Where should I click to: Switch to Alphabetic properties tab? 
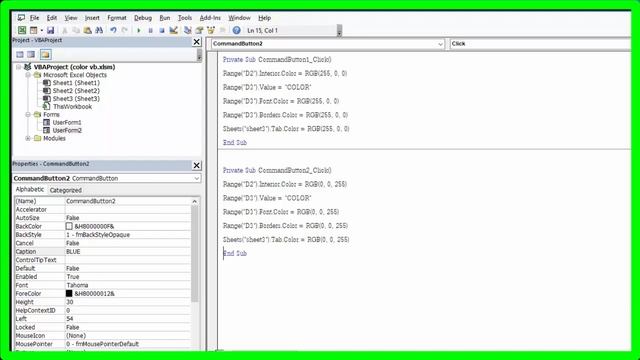point(29,190)
